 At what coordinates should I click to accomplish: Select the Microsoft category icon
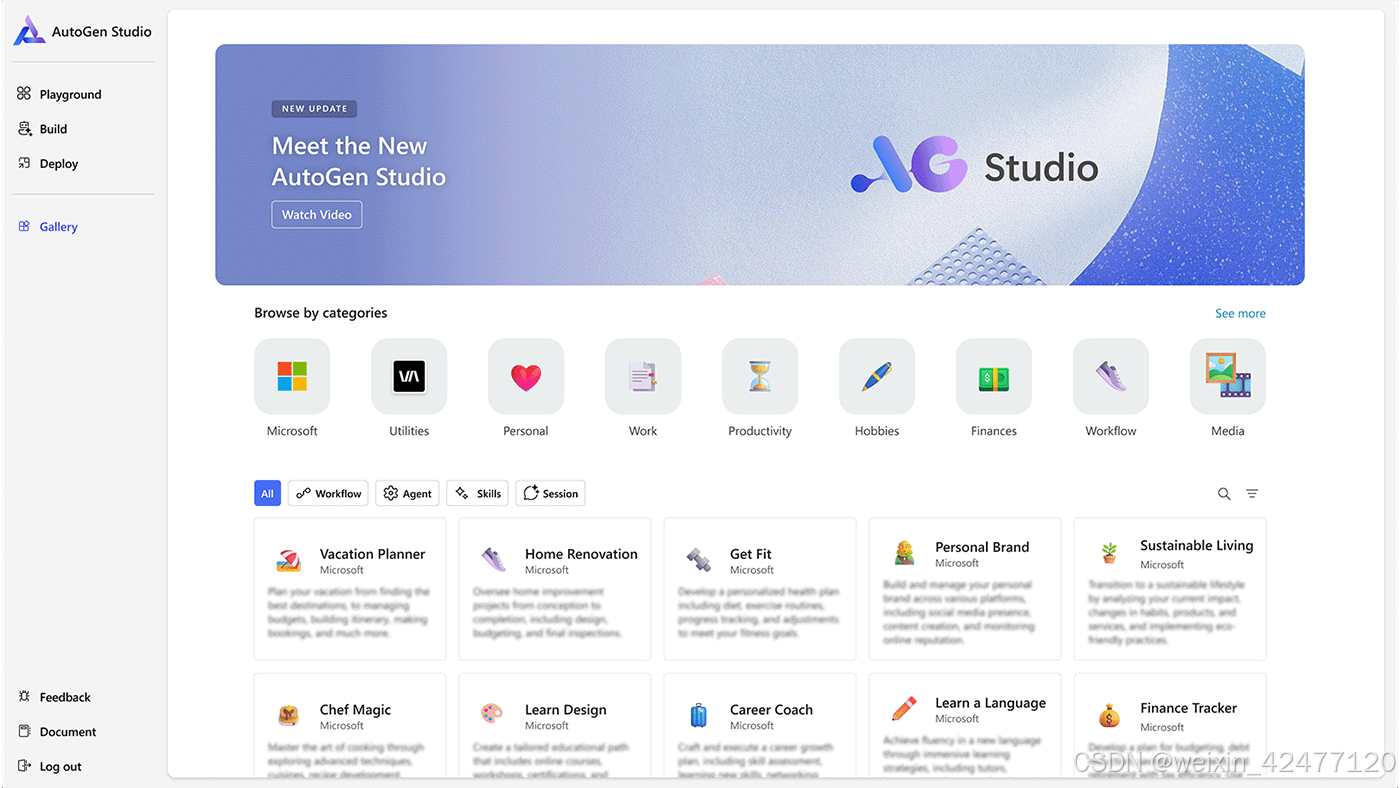coord(292,376)
